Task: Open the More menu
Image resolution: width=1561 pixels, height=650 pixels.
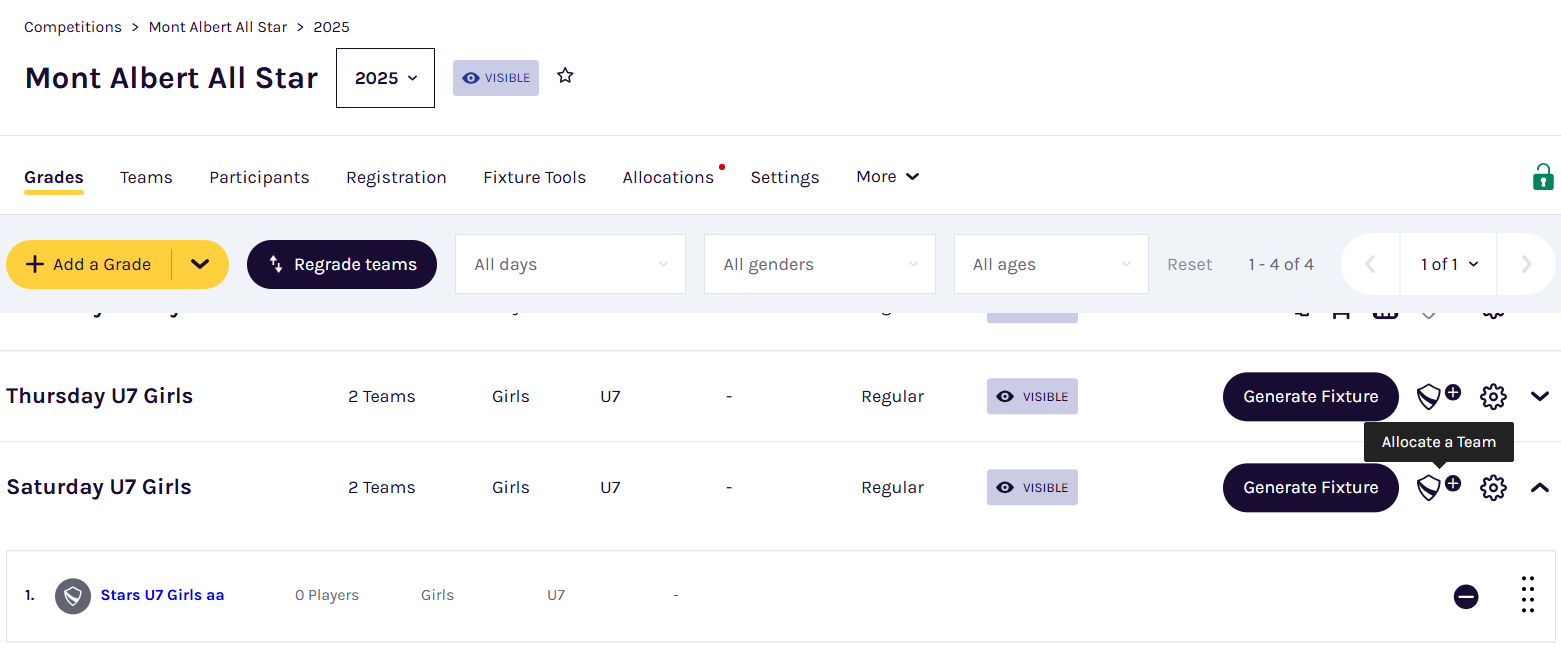Action: (887, 177)
